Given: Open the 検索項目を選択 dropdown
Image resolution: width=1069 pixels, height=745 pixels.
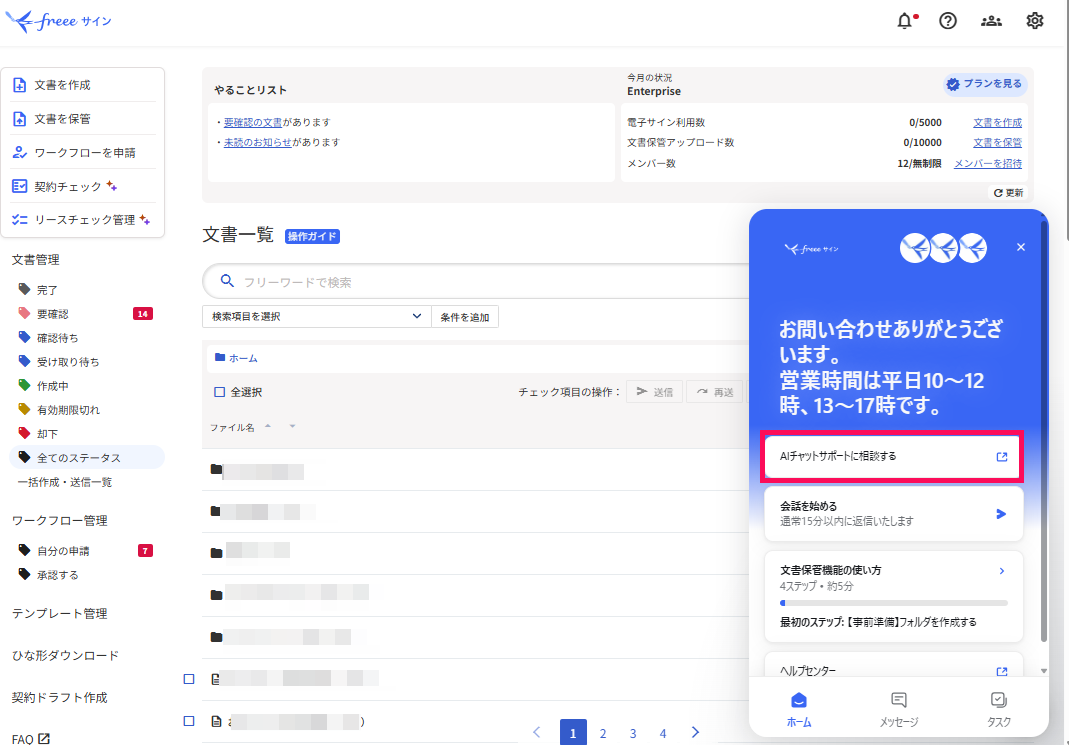Looking at the screenshot, I should [x=316, y=316].
